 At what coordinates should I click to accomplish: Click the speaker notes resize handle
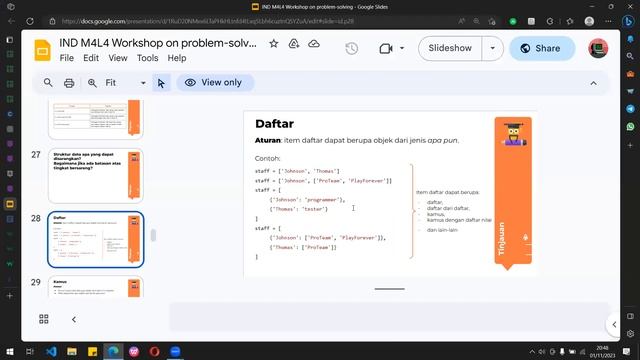point(389,289)
